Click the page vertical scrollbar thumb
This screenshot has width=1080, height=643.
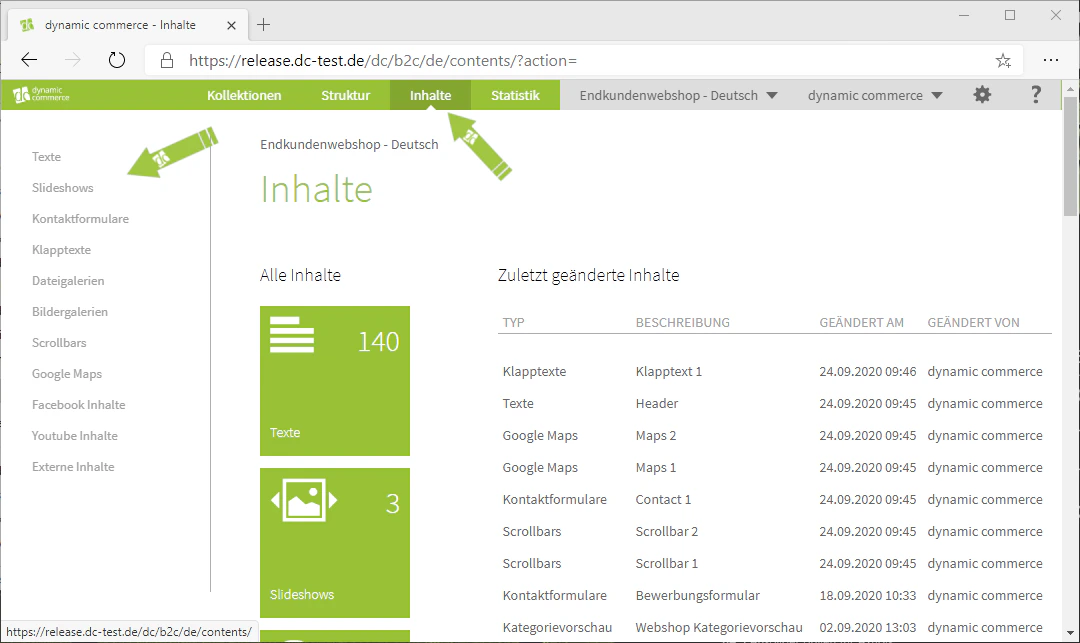(x=1070, y=157)
